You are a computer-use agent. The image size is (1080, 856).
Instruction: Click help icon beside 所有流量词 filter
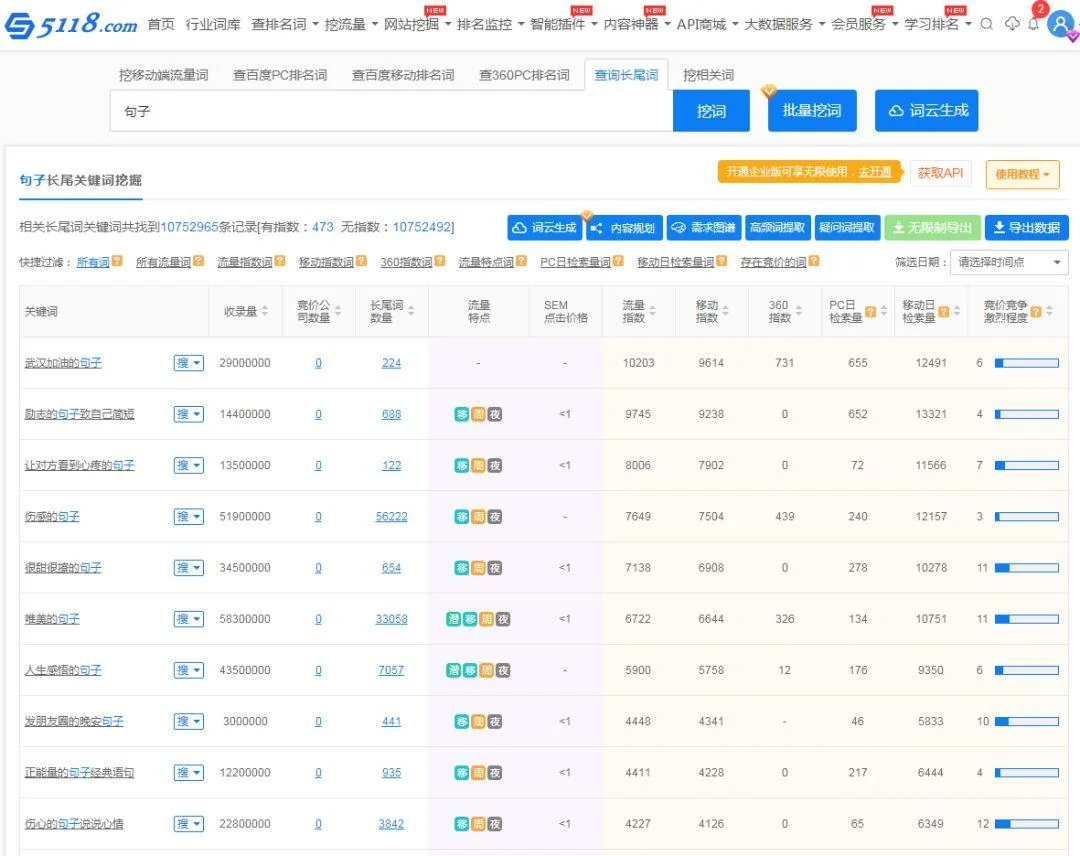(x=198, y=261)
